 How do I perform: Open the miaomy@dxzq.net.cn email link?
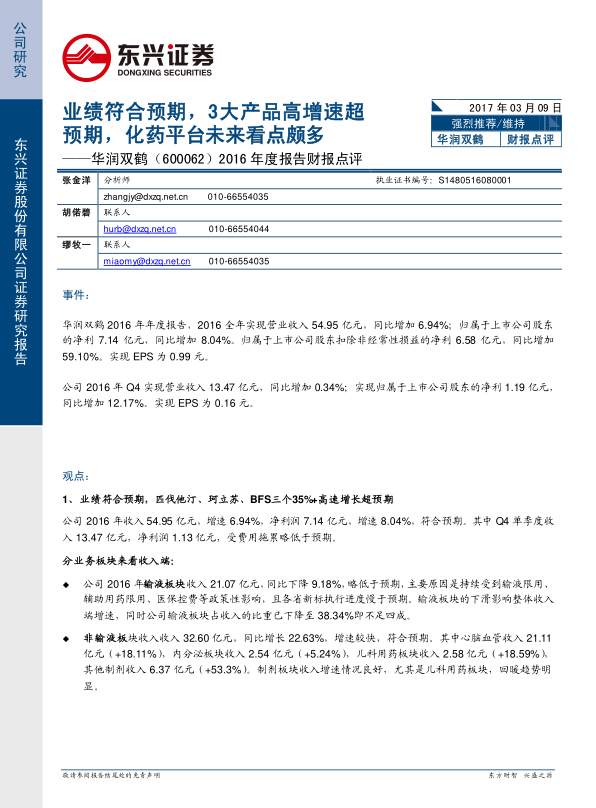(x=147, y=261)
